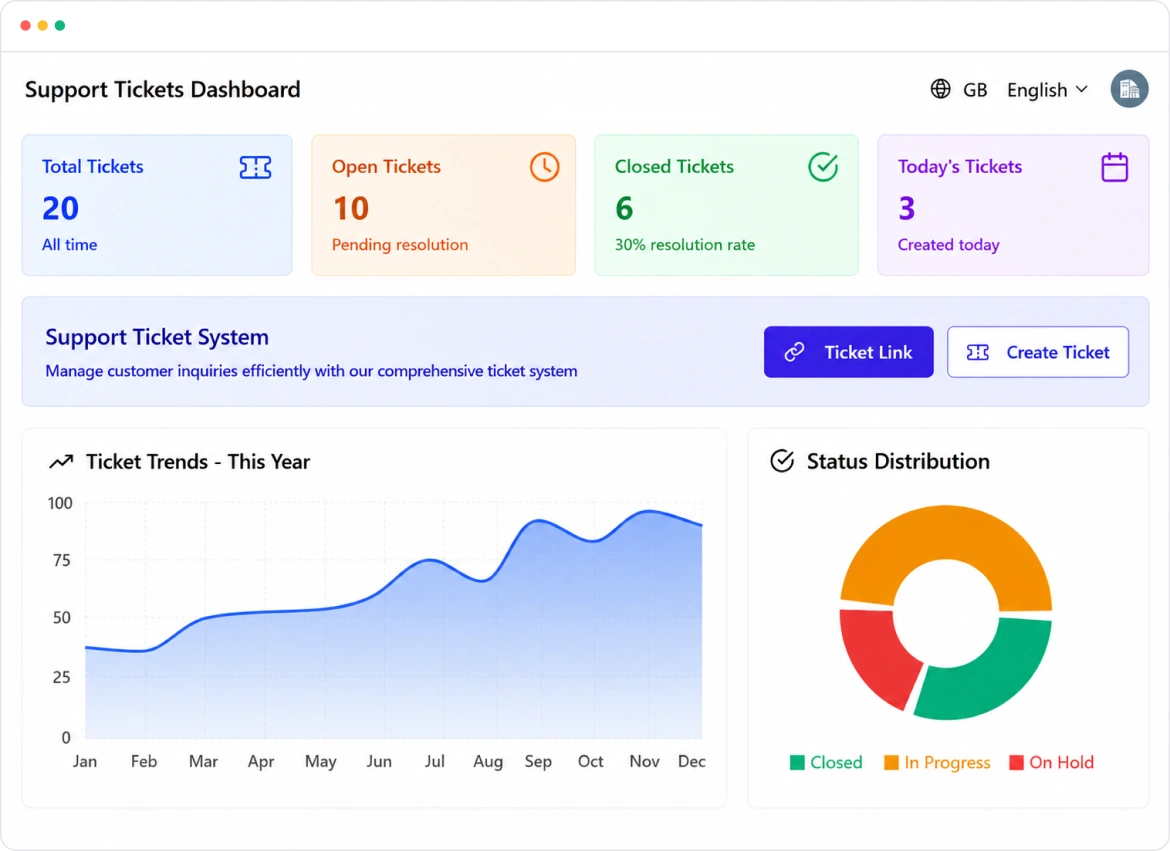1170x851 pixels.
Task: Click the Jan label on chart axis
Action: (85, 761)
